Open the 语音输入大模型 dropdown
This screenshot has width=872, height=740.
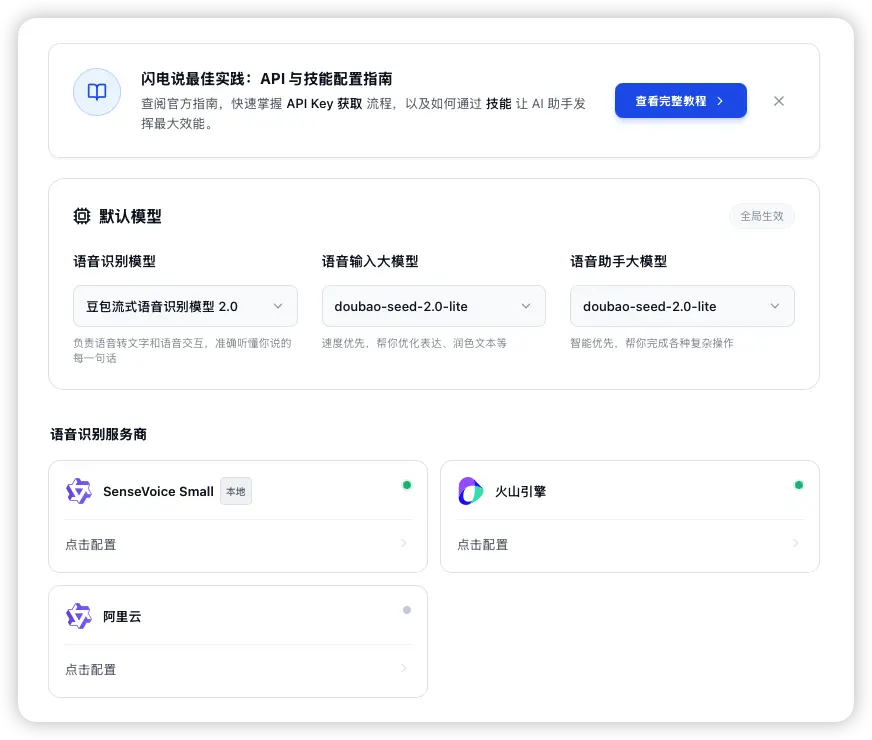pos(433,306)
